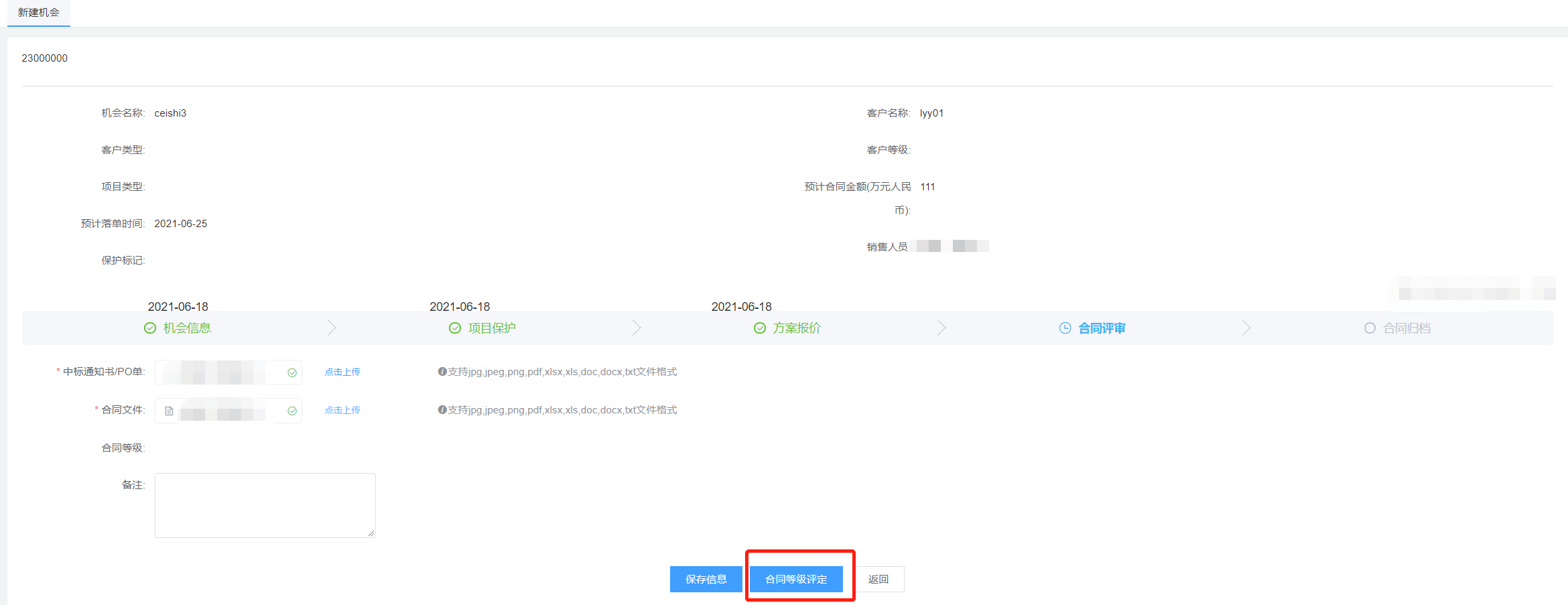Click 点击上传 link for 中标通知书/PO单

[342, 372]
